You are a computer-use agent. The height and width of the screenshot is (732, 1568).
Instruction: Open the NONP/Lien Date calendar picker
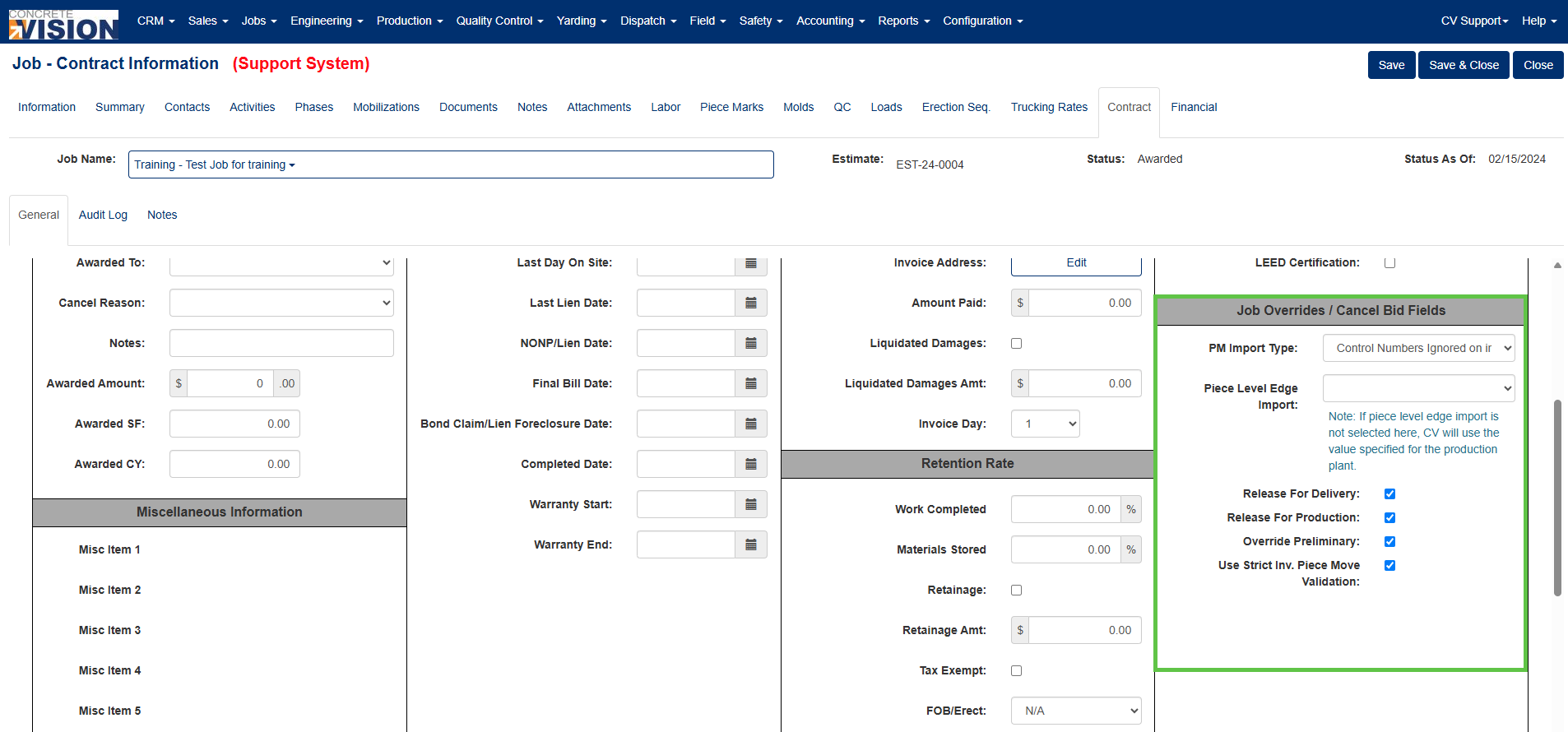[x=751, y=343]
